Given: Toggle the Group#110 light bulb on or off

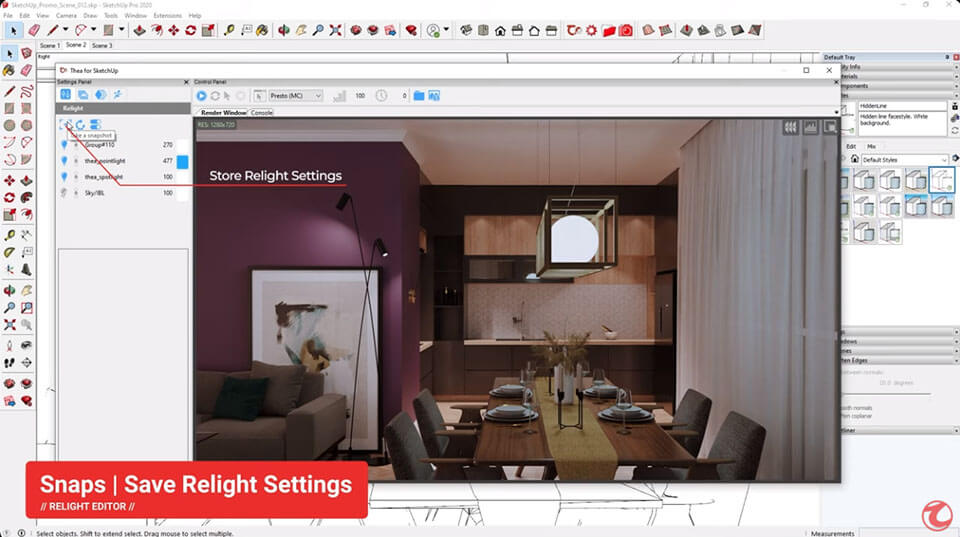Looking at the screenshot, I should point(64,145).
